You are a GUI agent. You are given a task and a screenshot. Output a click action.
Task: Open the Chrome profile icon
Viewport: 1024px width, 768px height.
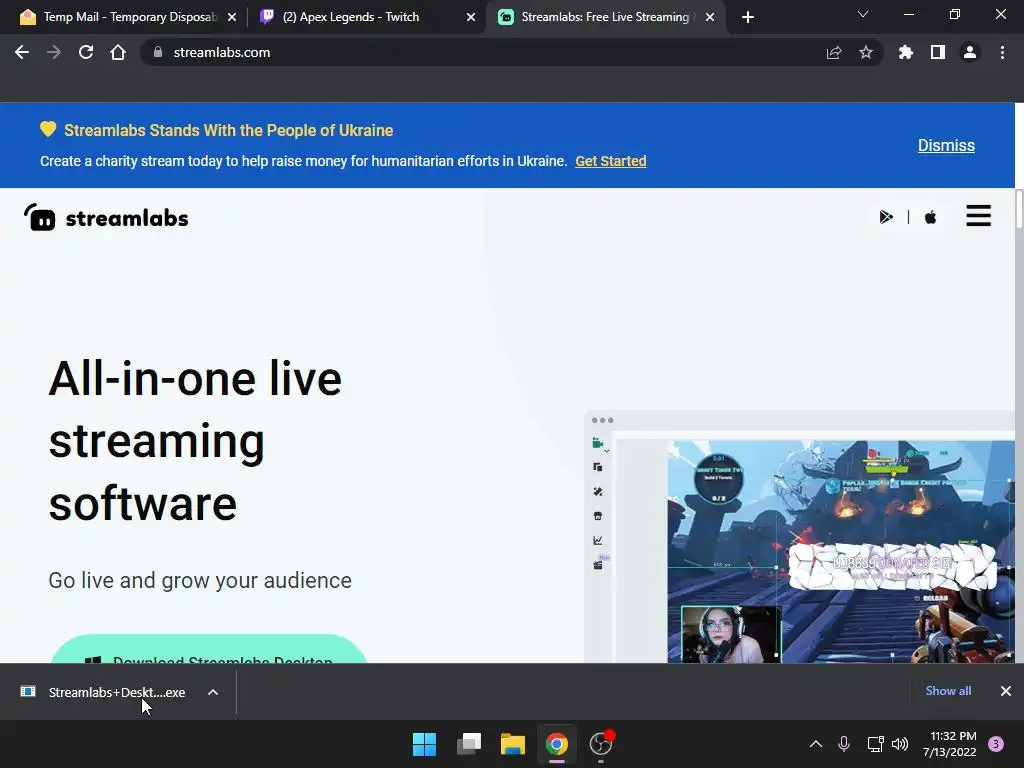970,52
